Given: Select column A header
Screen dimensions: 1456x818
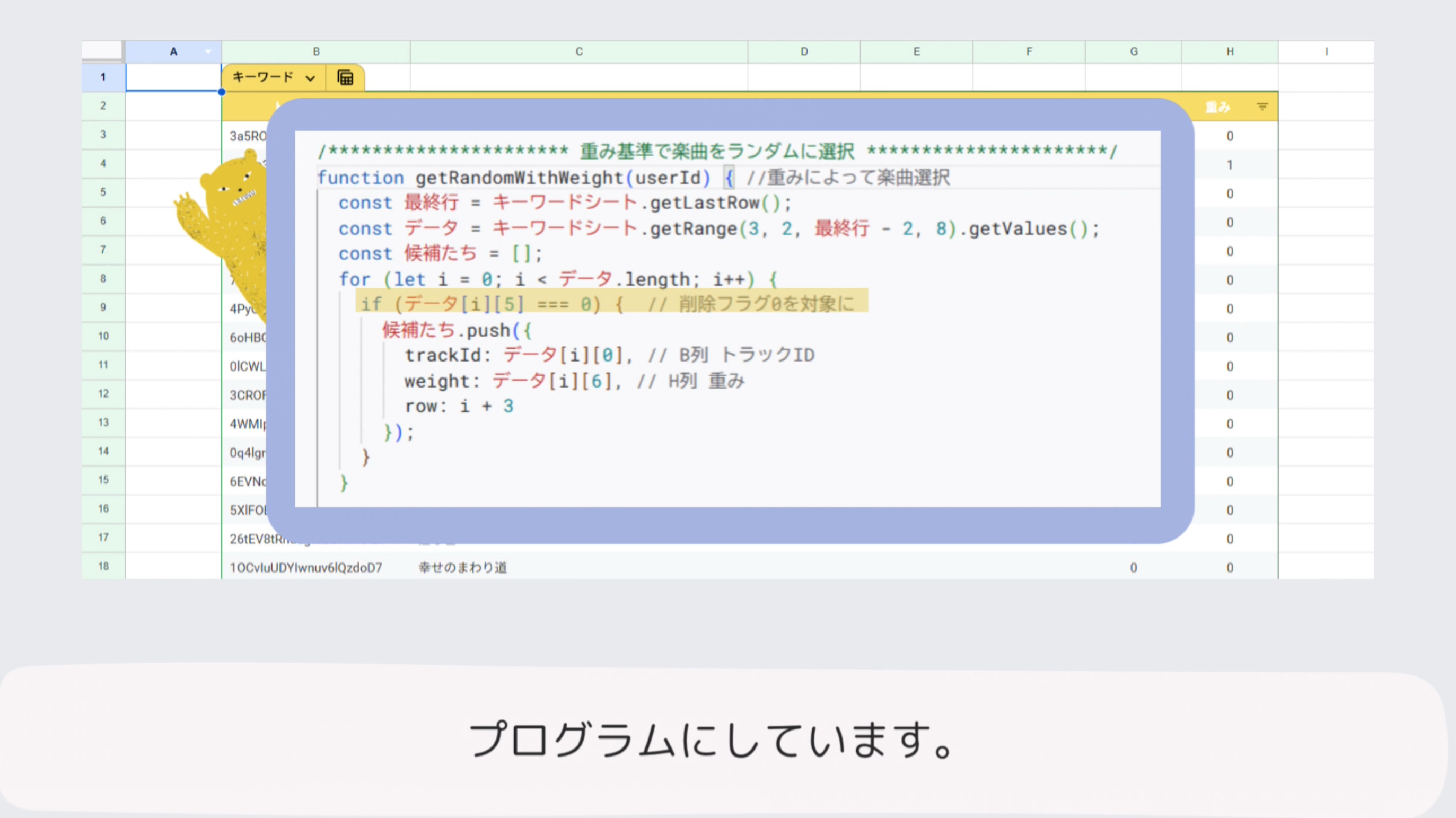Looking at the screenshot, I should 173,51.
